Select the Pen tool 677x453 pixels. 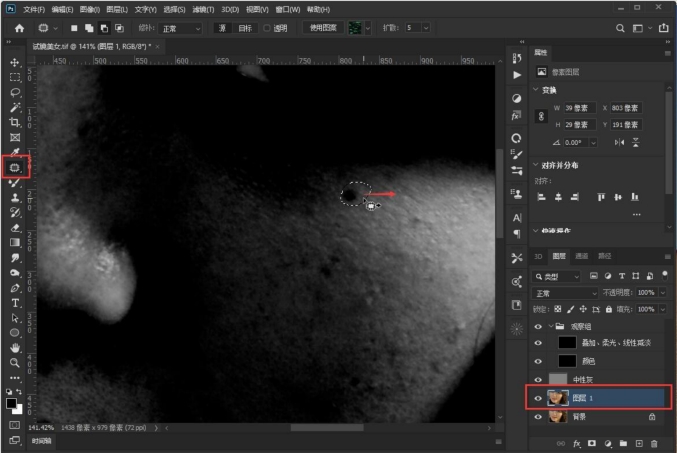coord(15,288)
